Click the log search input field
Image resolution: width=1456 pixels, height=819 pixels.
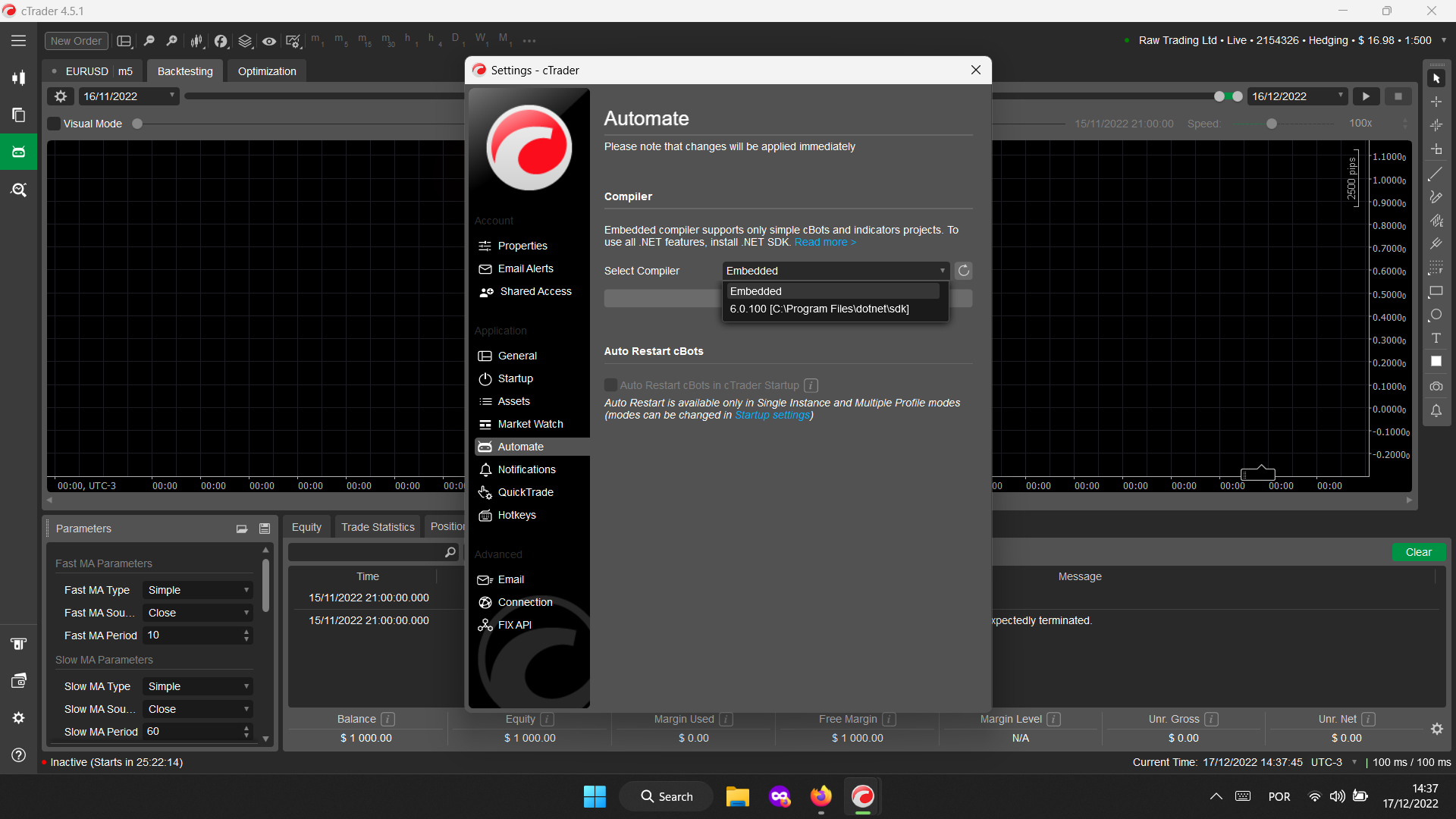point(374,552)
